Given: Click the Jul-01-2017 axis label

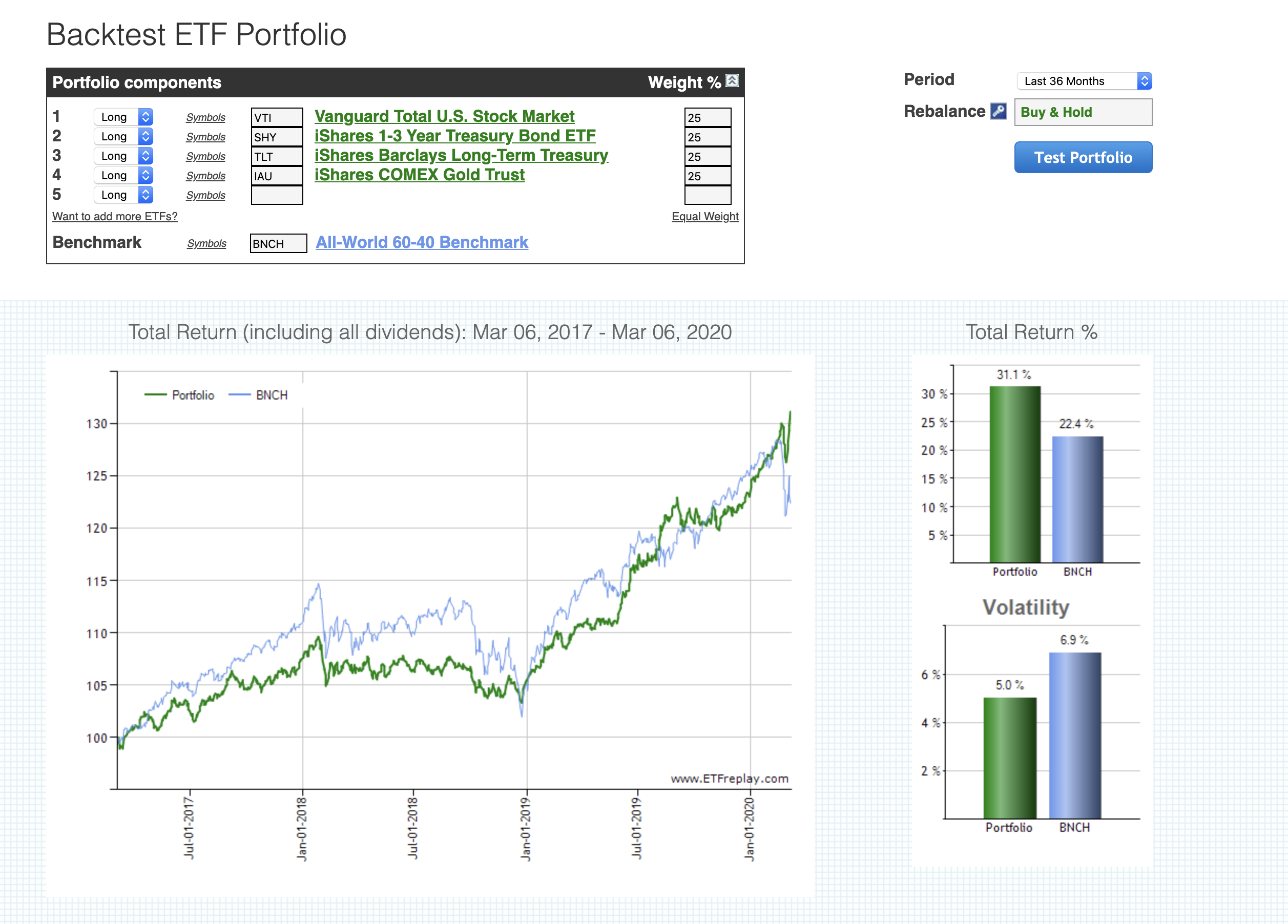Looking at the screenshot, I should coord(189,829).
